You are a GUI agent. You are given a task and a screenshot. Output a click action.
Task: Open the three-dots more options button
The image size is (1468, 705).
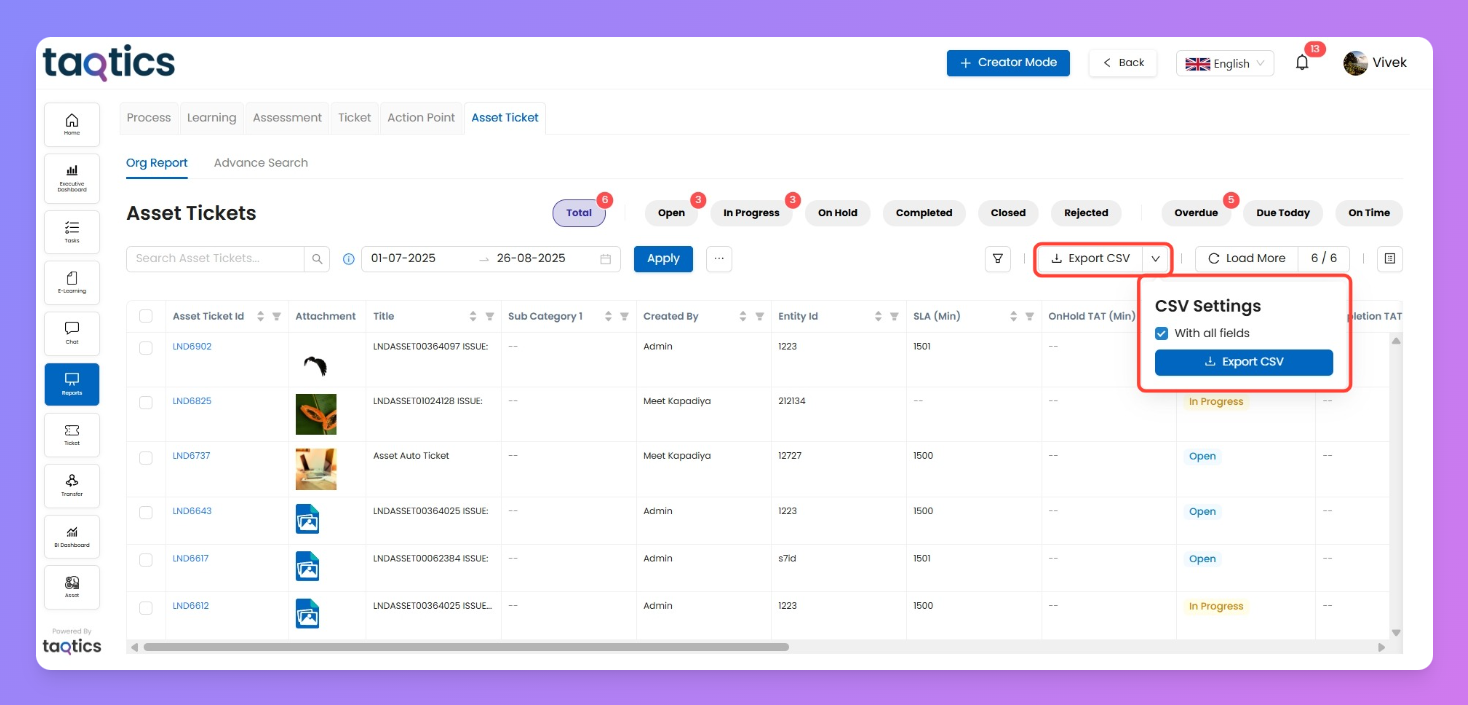coord(718,259)
